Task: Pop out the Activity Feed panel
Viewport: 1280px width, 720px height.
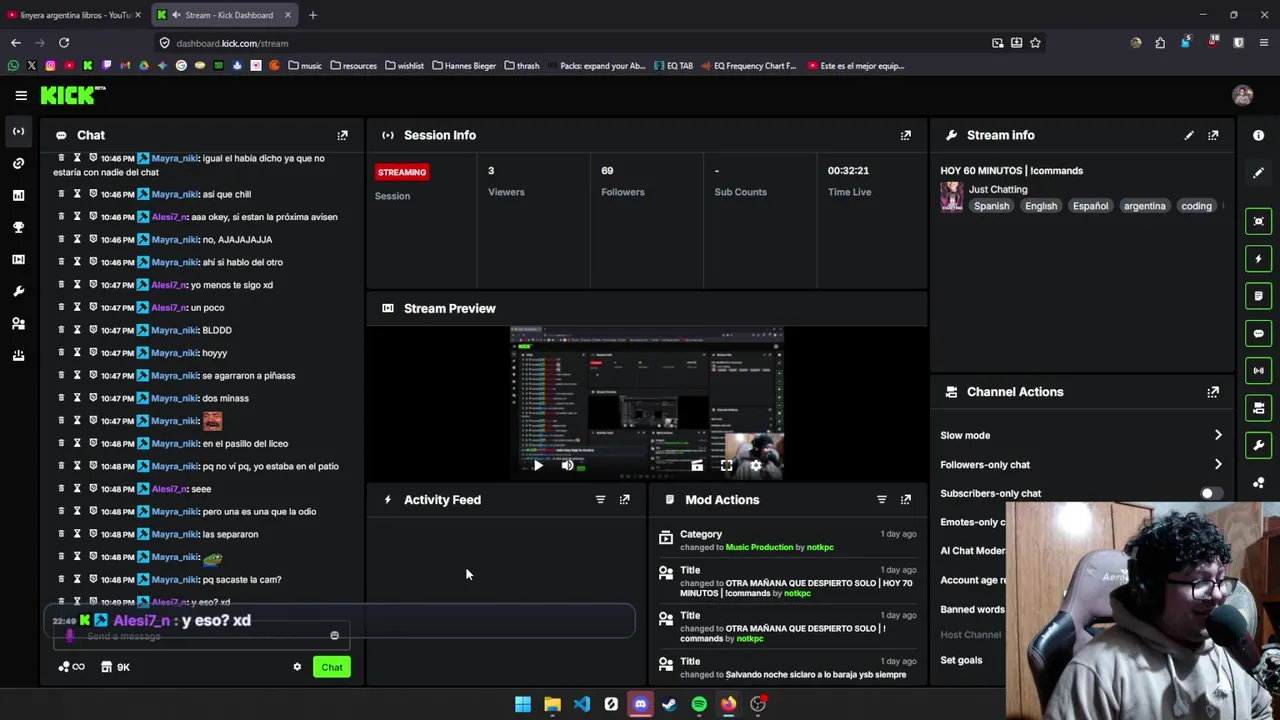Action: click(624, 499)
